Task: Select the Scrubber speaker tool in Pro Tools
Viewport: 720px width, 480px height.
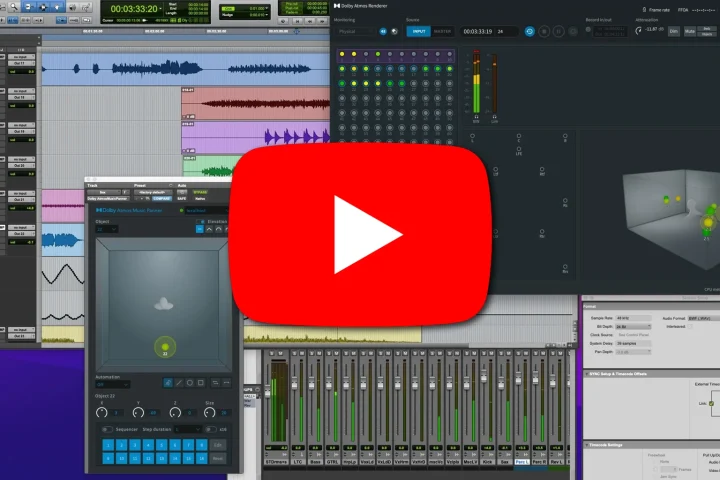Action: [73, 7]
